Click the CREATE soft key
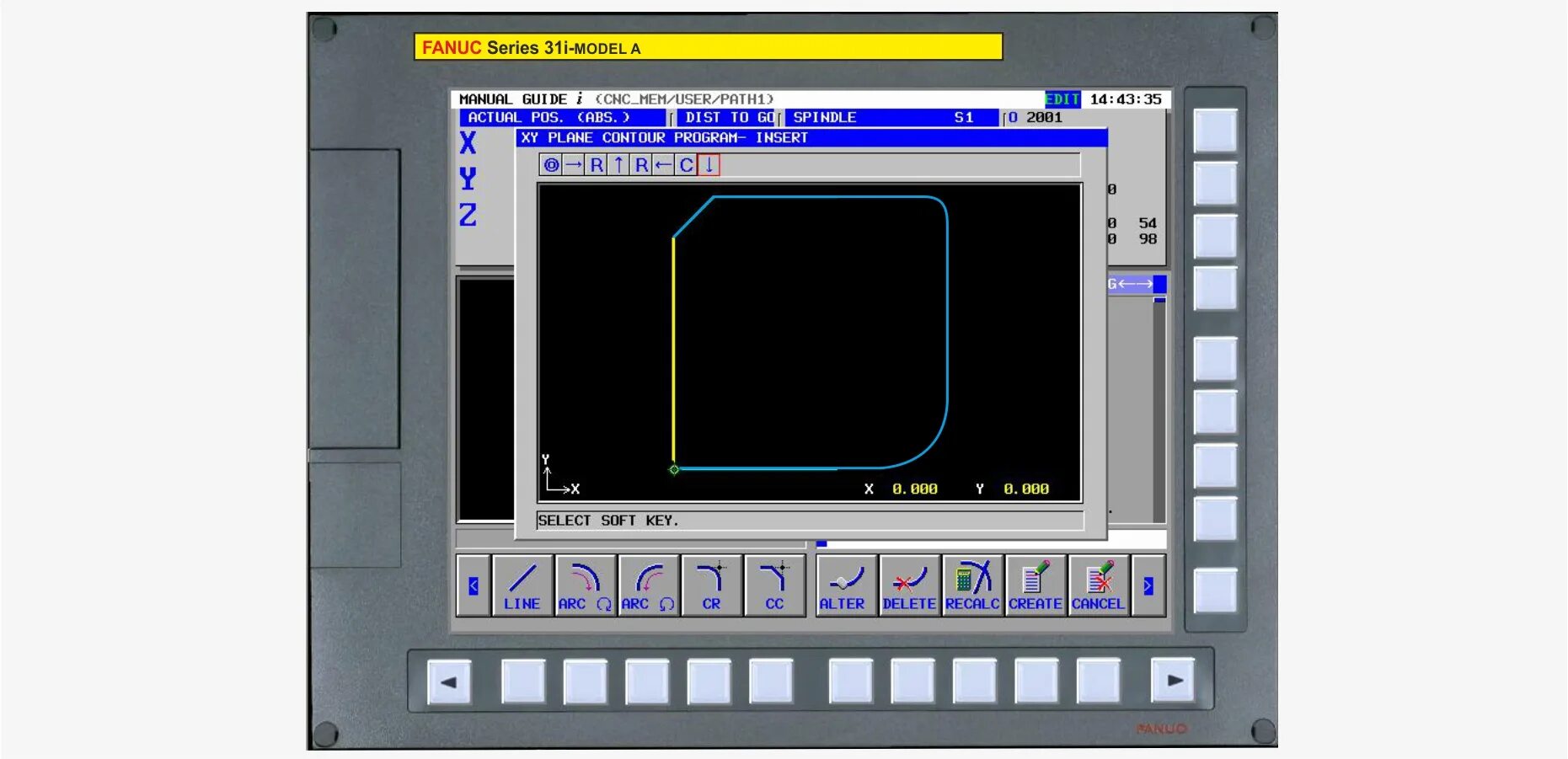Viewport: 1568px width, 759px height. 1036,585
